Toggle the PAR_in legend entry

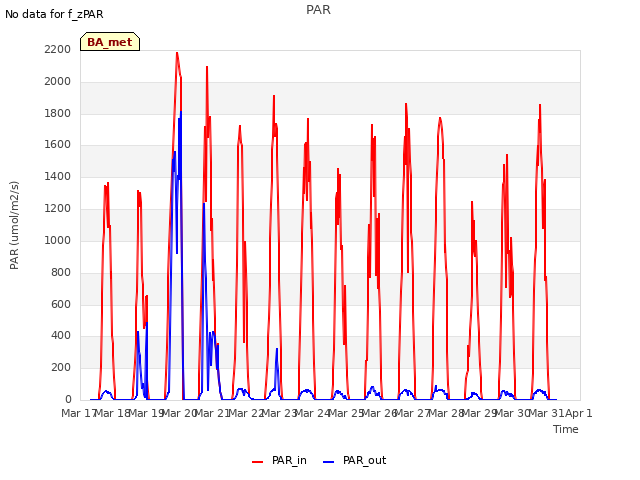[279, 460]
